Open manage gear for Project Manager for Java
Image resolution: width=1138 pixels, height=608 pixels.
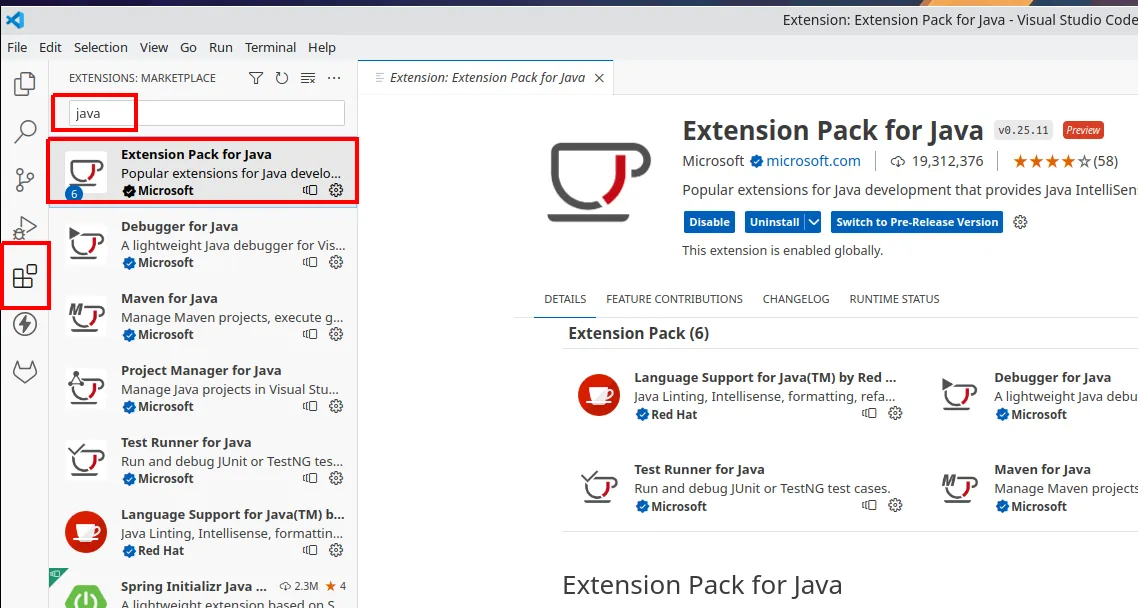tap(335, 406)
